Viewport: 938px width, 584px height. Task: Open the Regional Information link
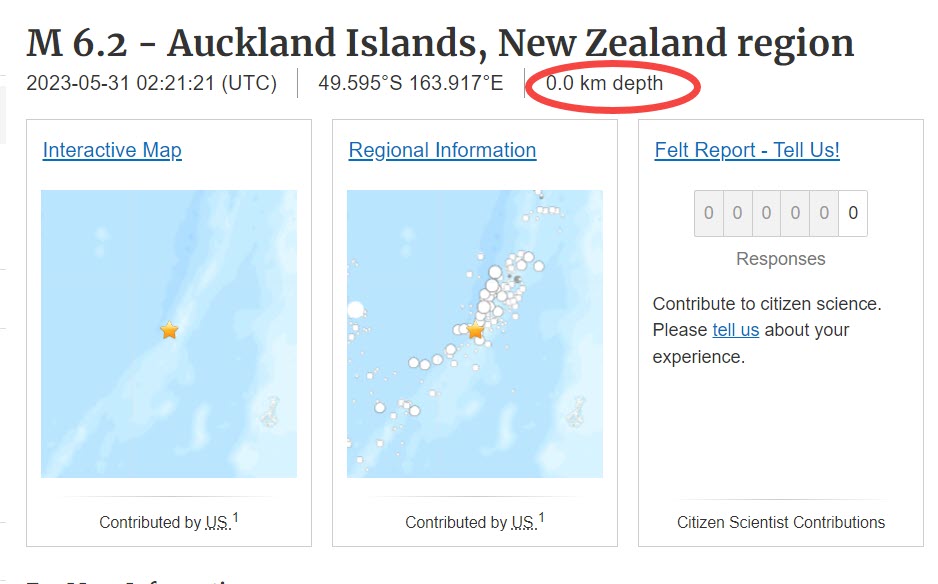[442, 150]
